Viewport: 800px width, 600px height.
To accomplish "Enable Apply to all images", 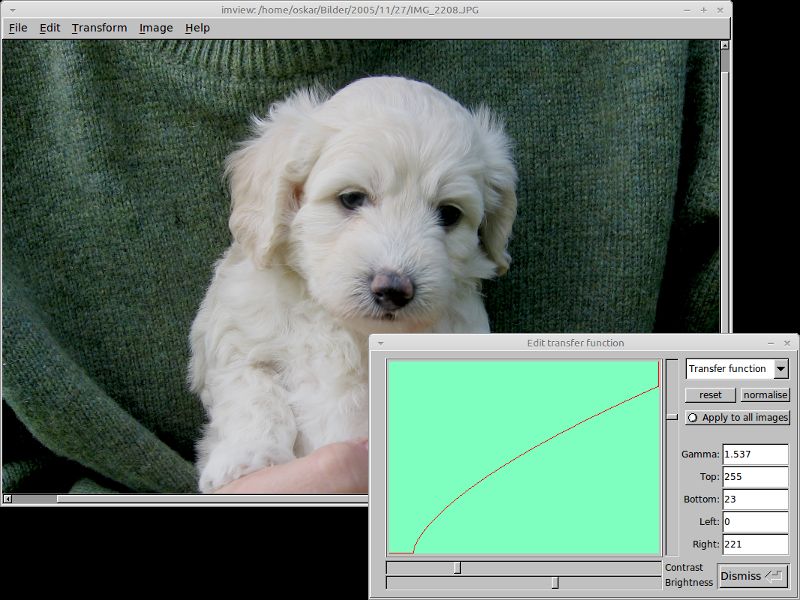I will pos(737,417).
